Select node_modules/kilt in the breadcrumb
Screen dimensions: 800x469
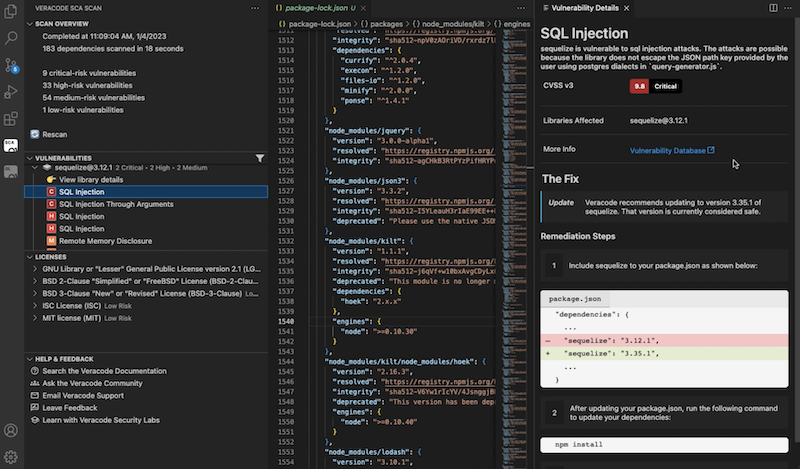453,24
